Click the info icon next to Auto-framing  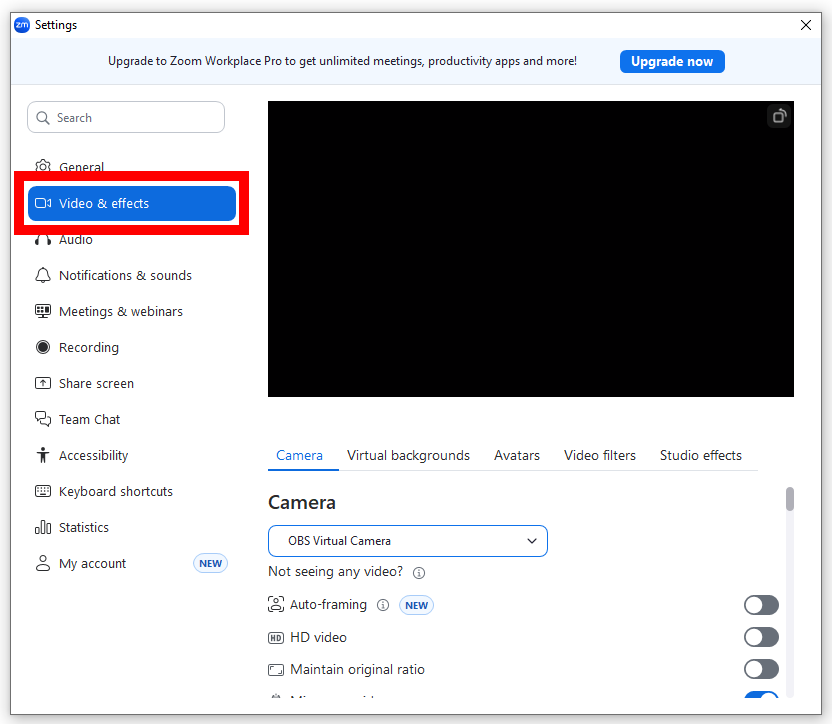tap(383, 605)
